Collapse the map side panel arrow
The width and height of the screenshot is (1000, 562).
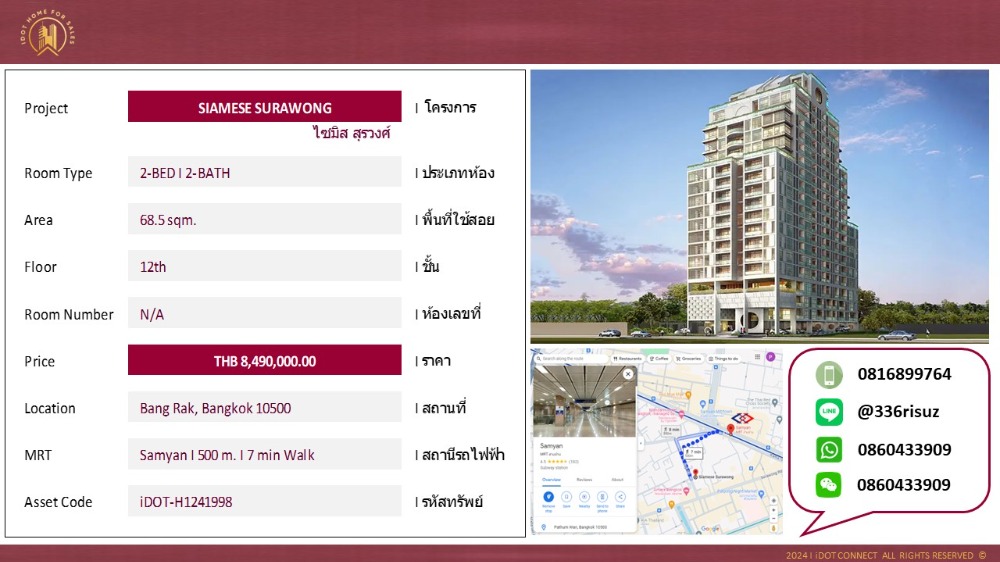(x=641, y=443)
